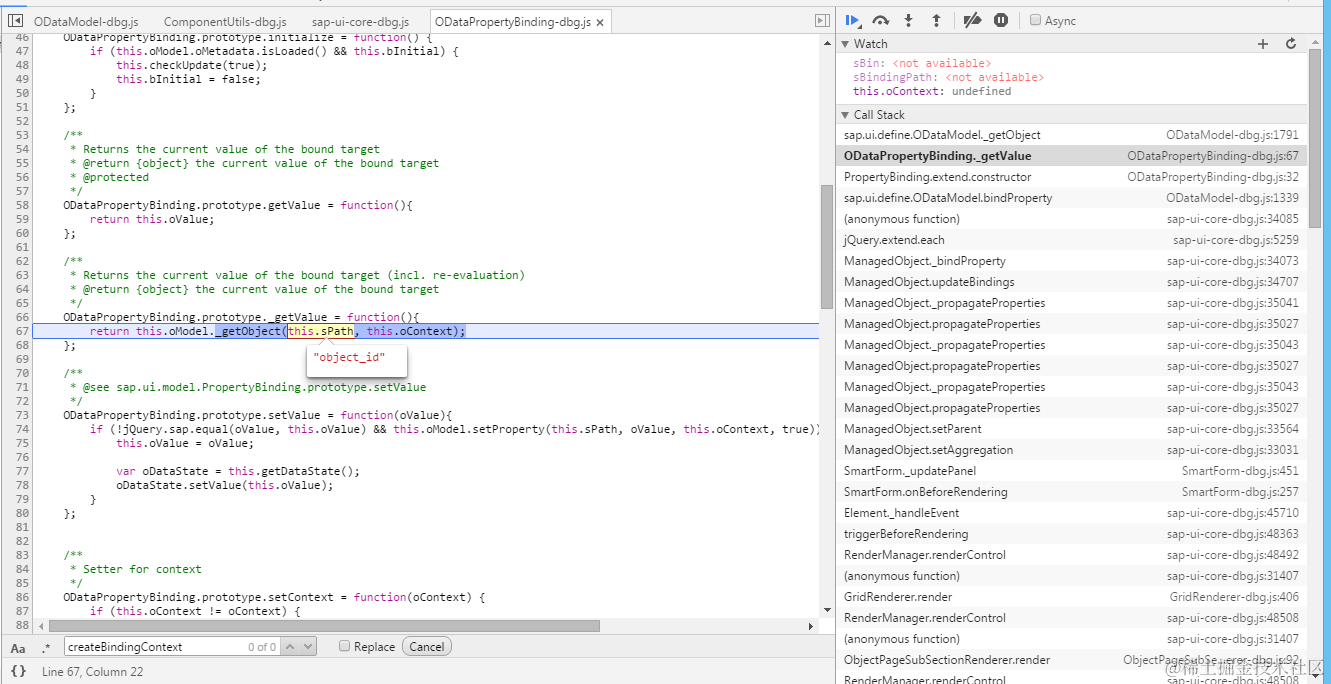Toggle case-sensitive search (Aa)

pos(18,648)
